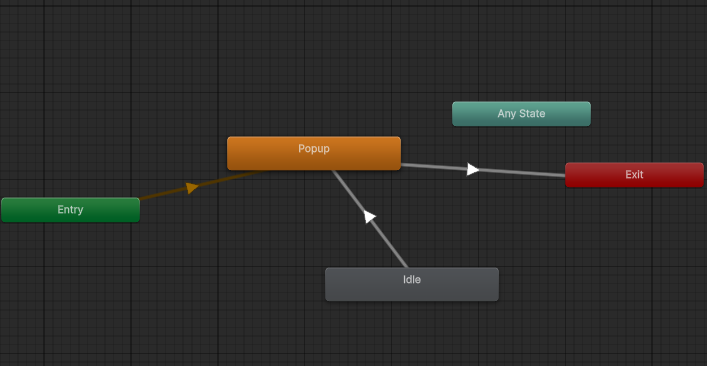
Task: Click the white arrowhead on Popup-to-Exit transition
Action: pyautogui.click(x=472, y=169)
